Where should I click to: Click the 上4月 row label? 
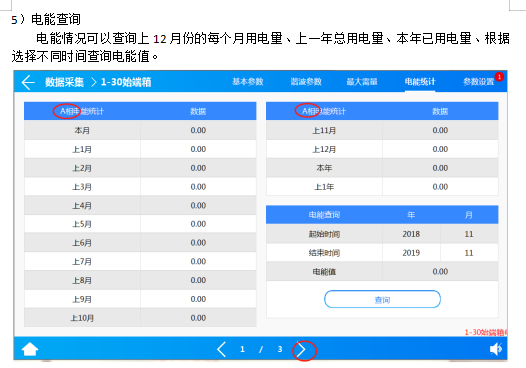pyautogui.click(x=82, y=205)
